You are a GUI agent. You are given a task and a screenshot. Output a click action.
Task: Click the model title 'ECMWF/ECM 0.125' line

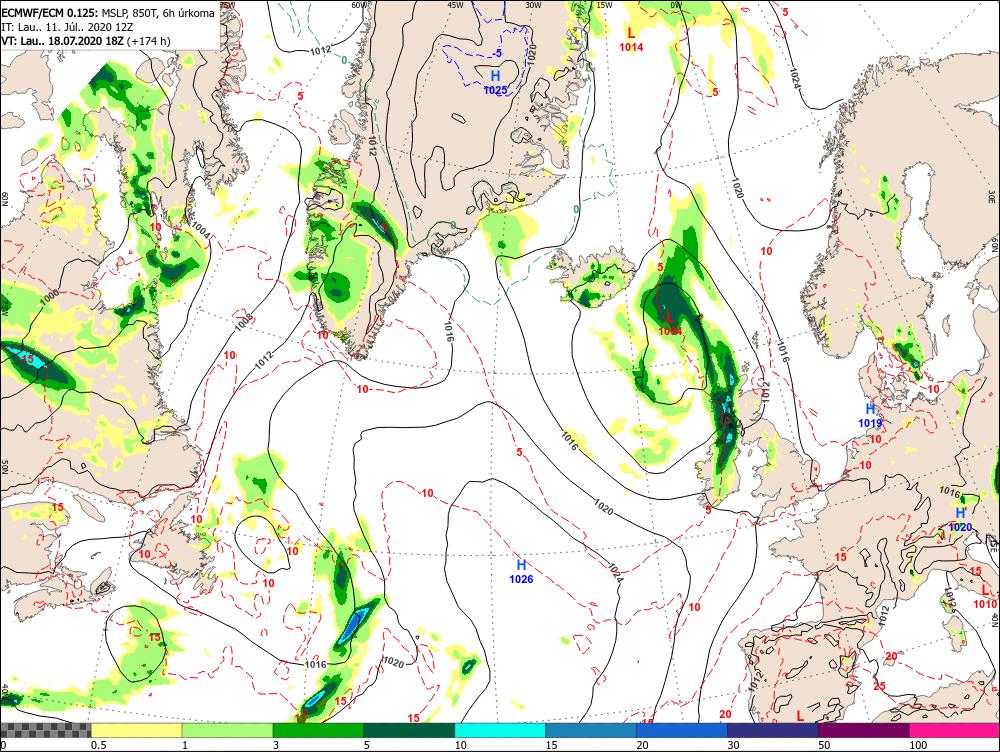pyautogui.click(x=108, y=13)
